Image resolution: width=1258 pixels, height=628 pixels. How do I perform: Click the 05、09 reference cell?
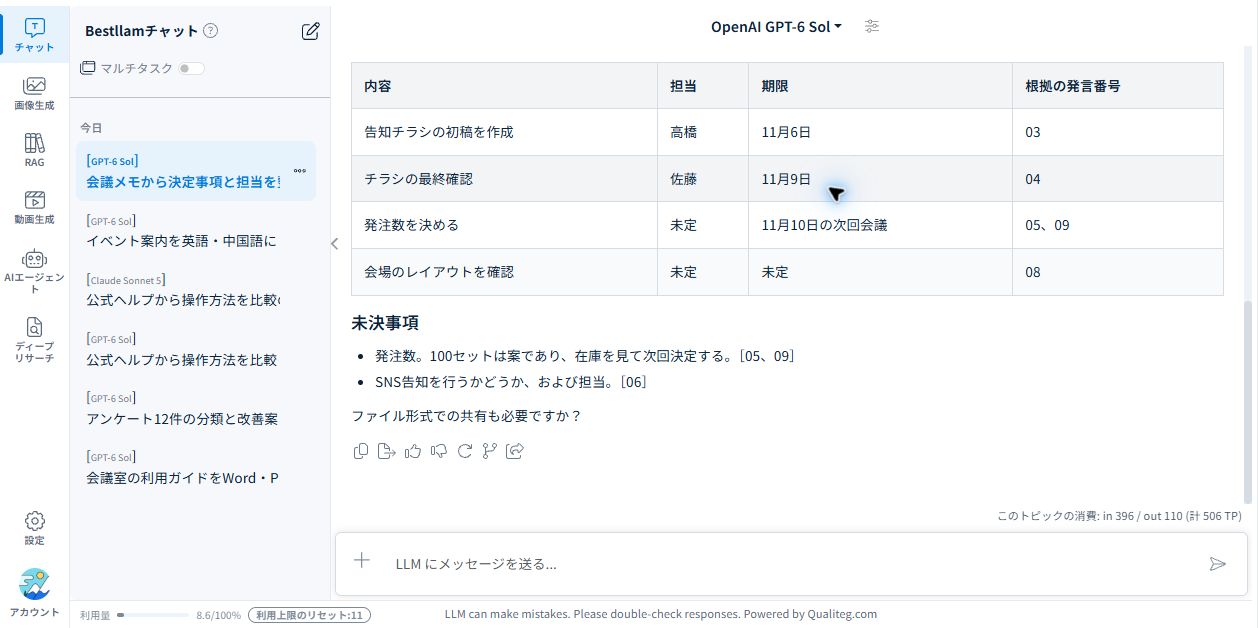pyautogui.click(x=1118, y=225)
